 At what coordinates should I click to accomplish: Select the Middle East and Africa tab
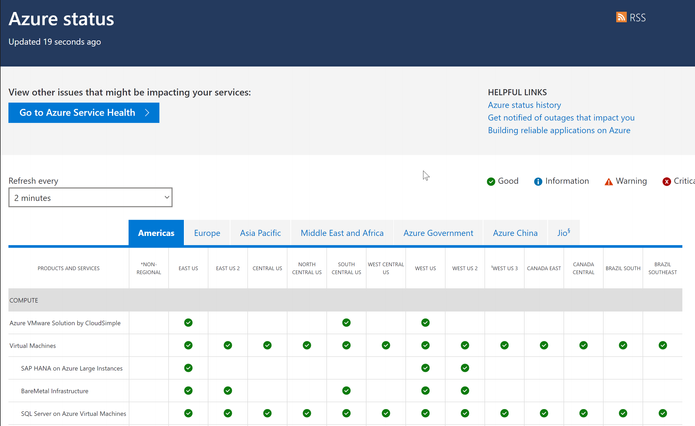coord(342,233)
